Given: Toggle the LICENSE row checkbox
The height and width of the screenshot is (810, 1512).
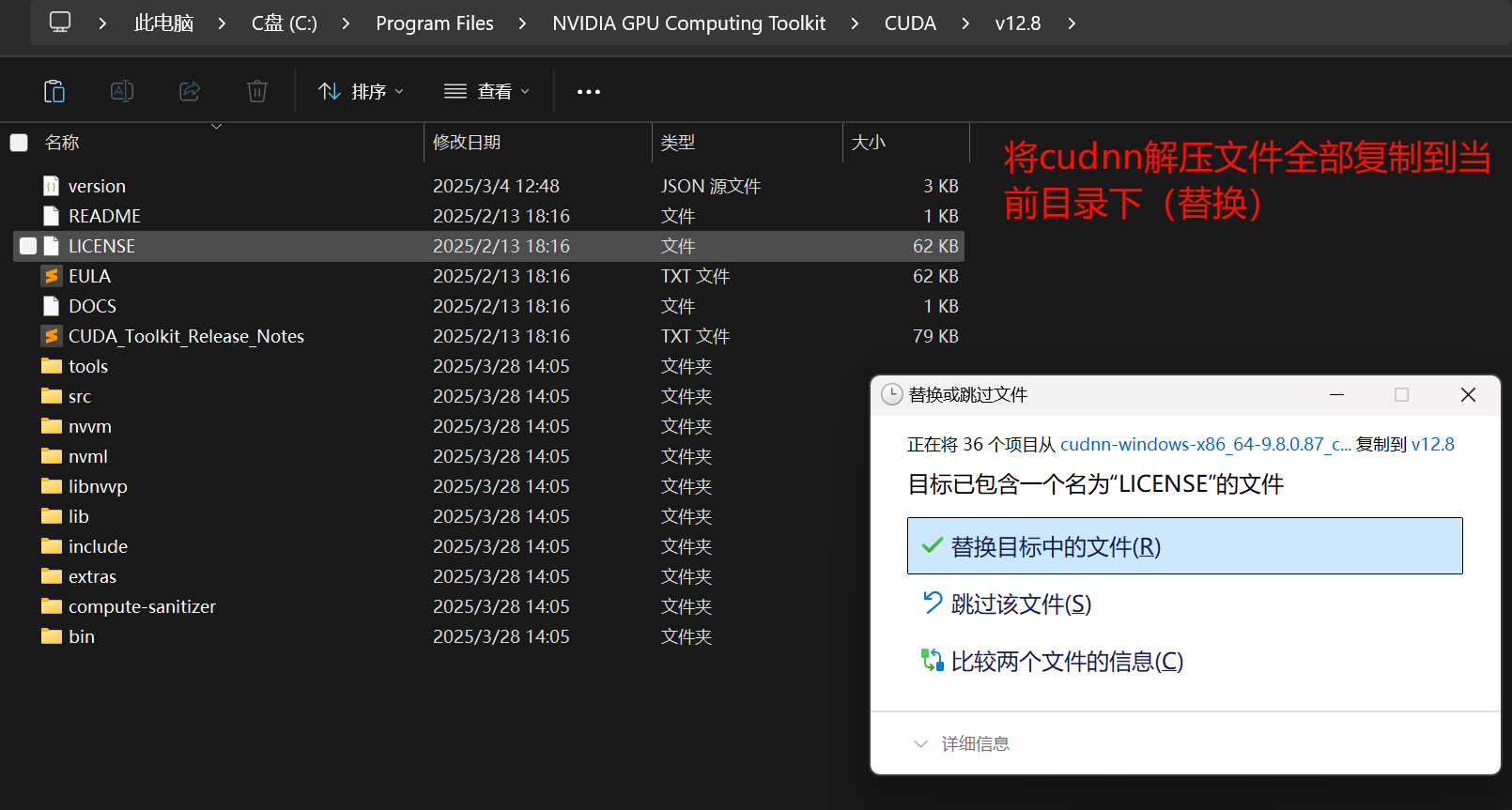Looking at the screenshot, I should tap(28, 246).
